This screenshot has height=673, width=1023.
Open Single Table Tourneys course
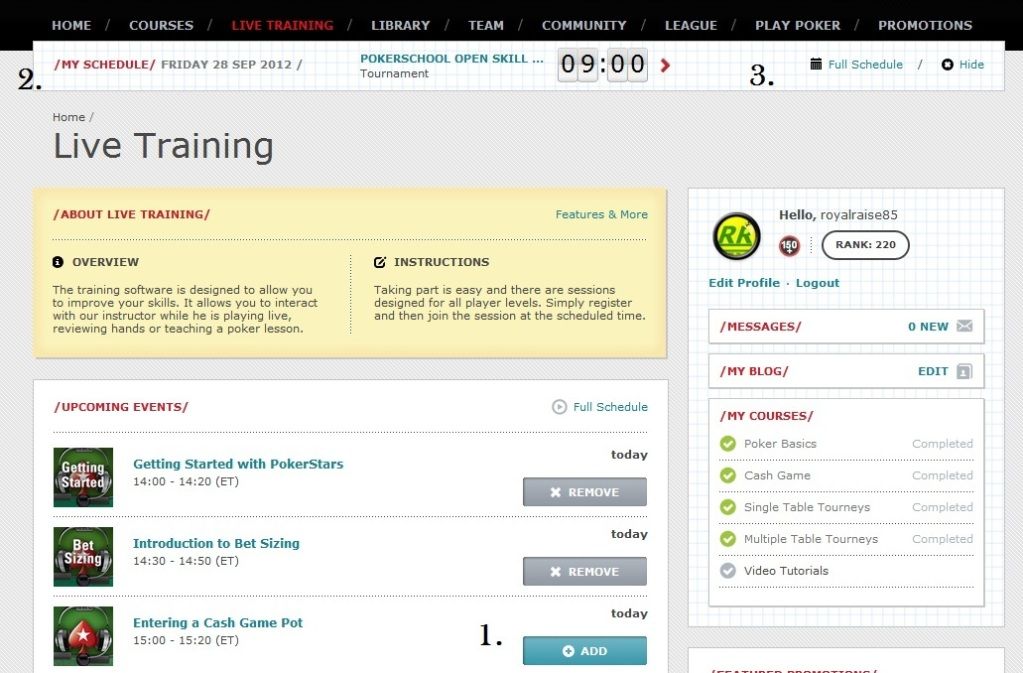coord(806,507)
